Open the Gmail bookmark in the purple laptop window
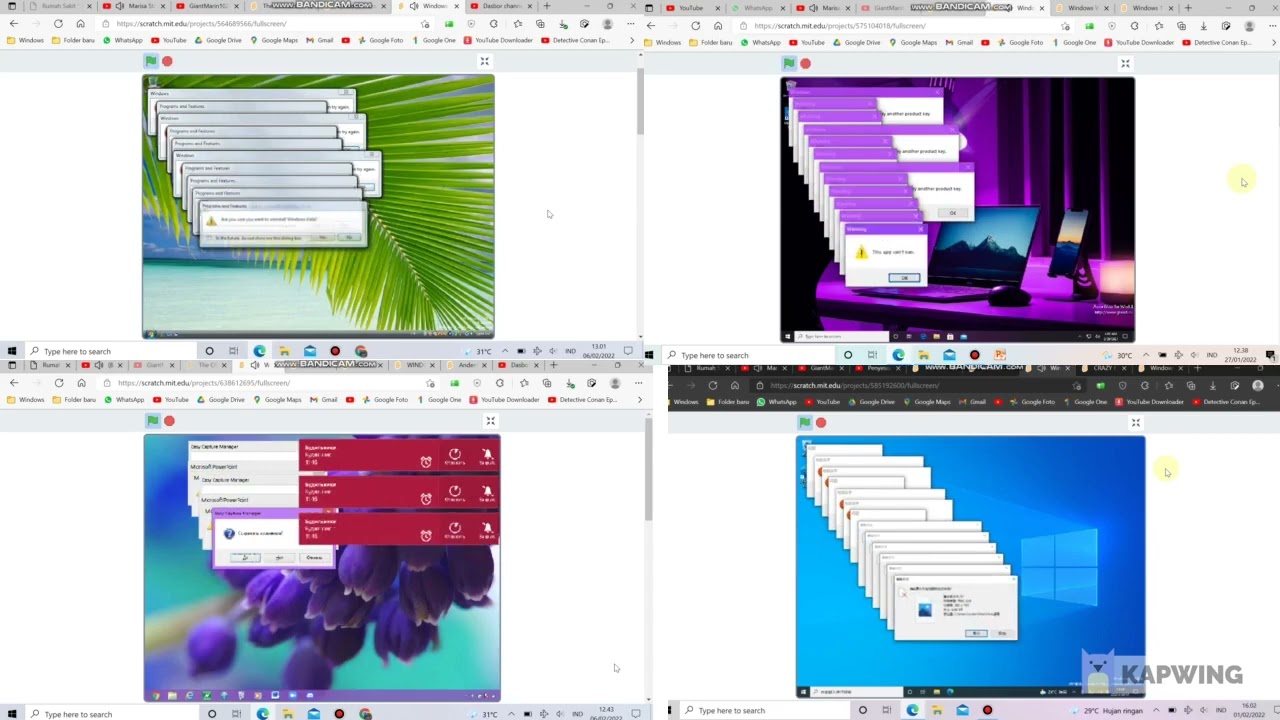 [959, 42]
